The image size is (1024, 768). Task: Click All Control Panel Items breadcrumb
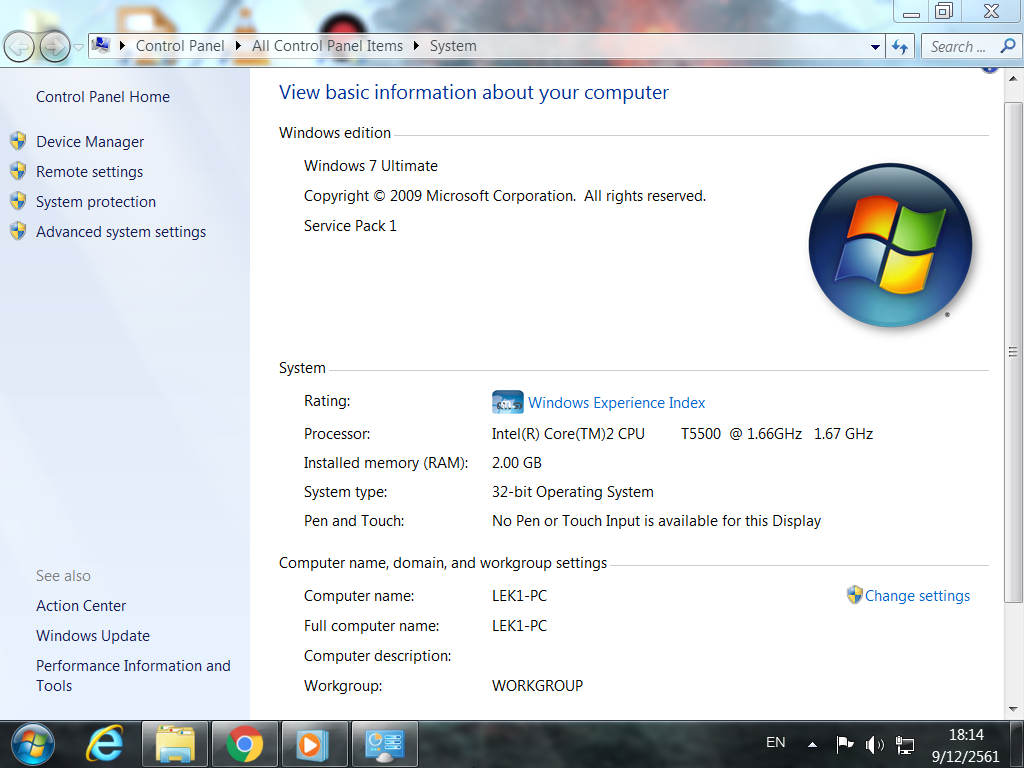click(327, 46)
